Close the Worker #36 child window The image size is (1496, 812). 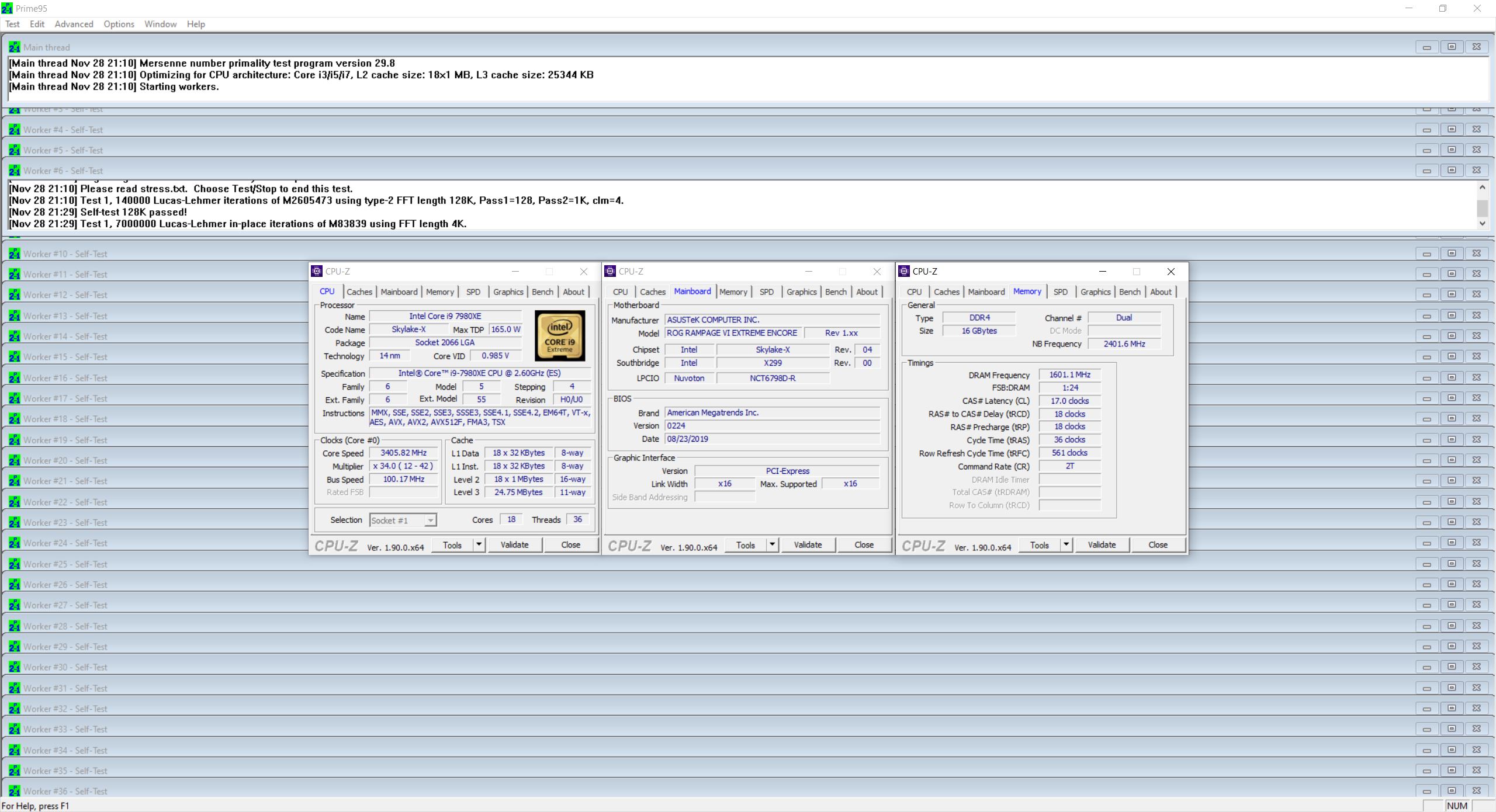coord(1477,791)
